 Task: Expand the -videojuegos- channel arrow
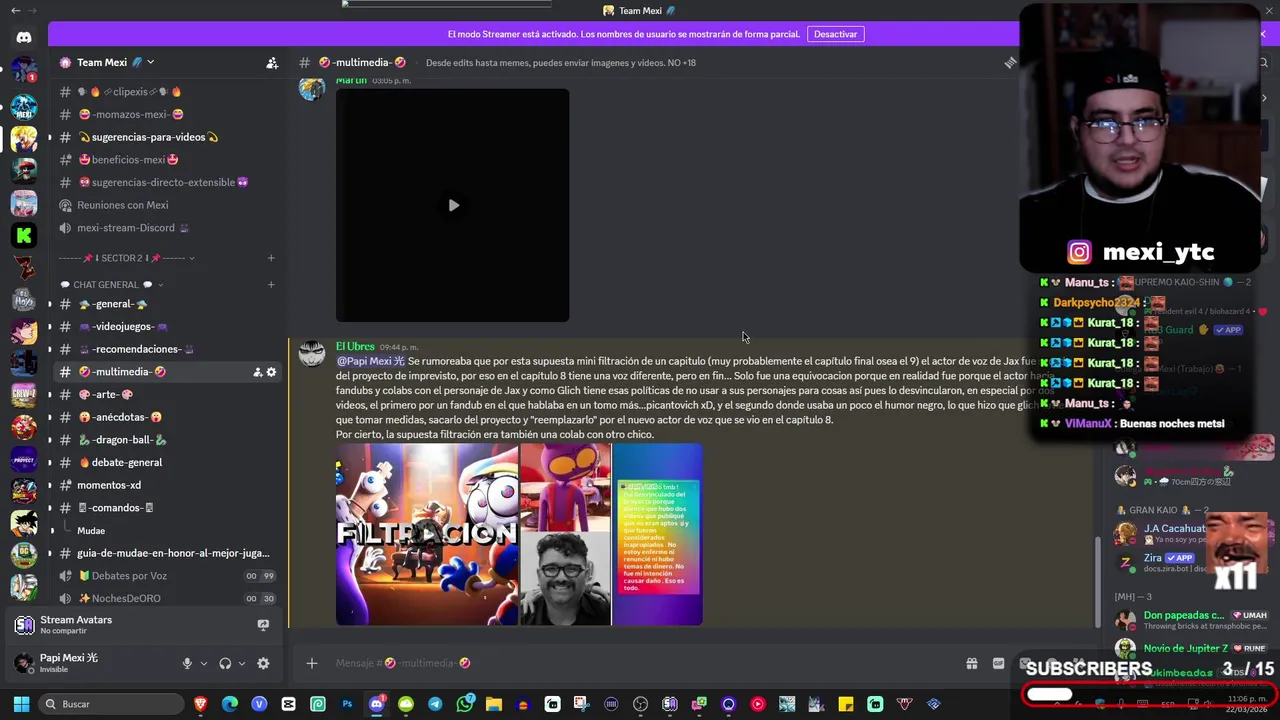coord(50,327)
